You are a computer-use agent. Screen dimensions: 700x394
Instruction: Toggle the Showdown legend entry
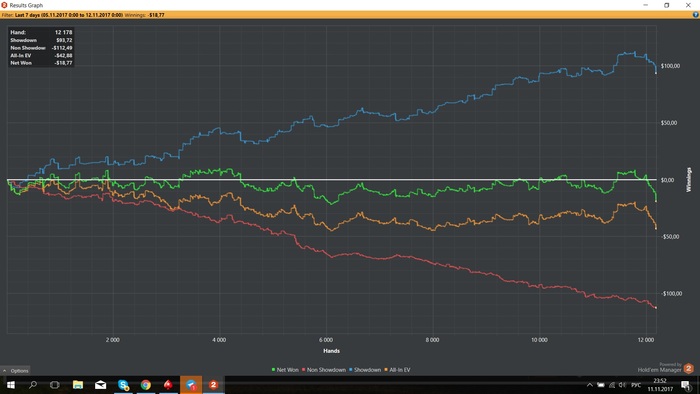coord(365,370)
